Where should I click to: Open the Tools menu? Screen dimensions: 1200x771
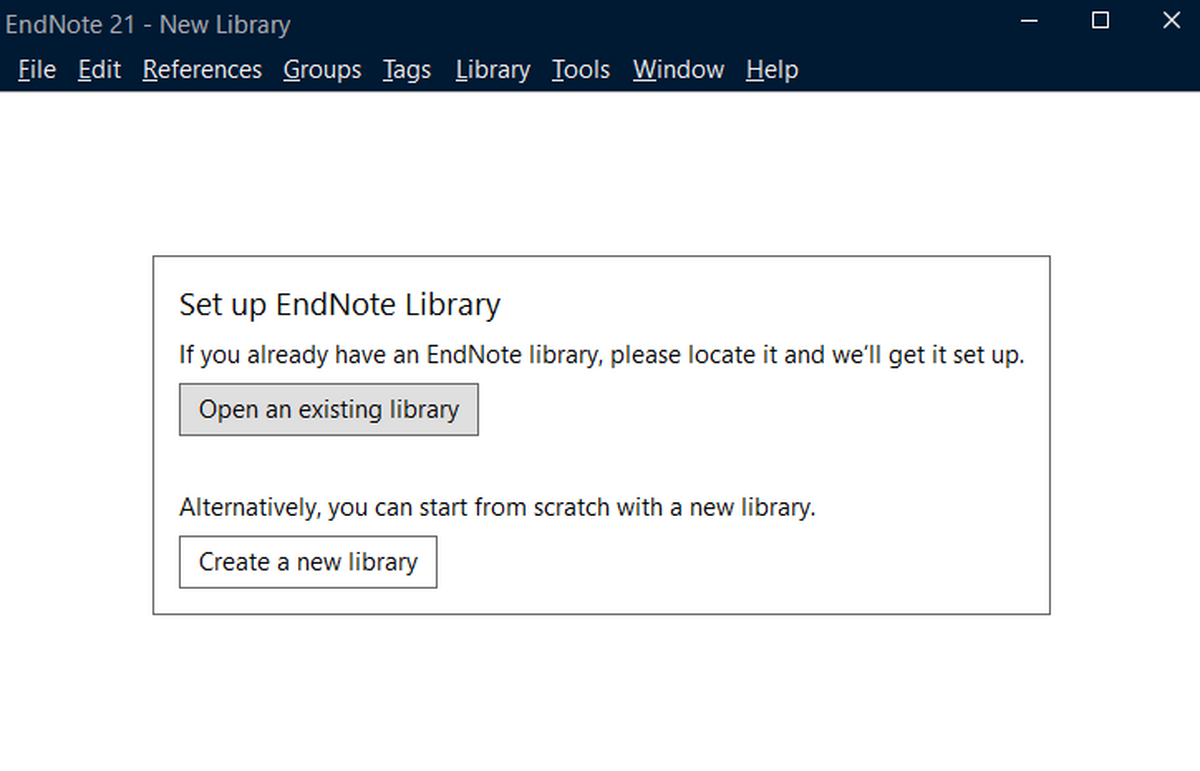580,69
